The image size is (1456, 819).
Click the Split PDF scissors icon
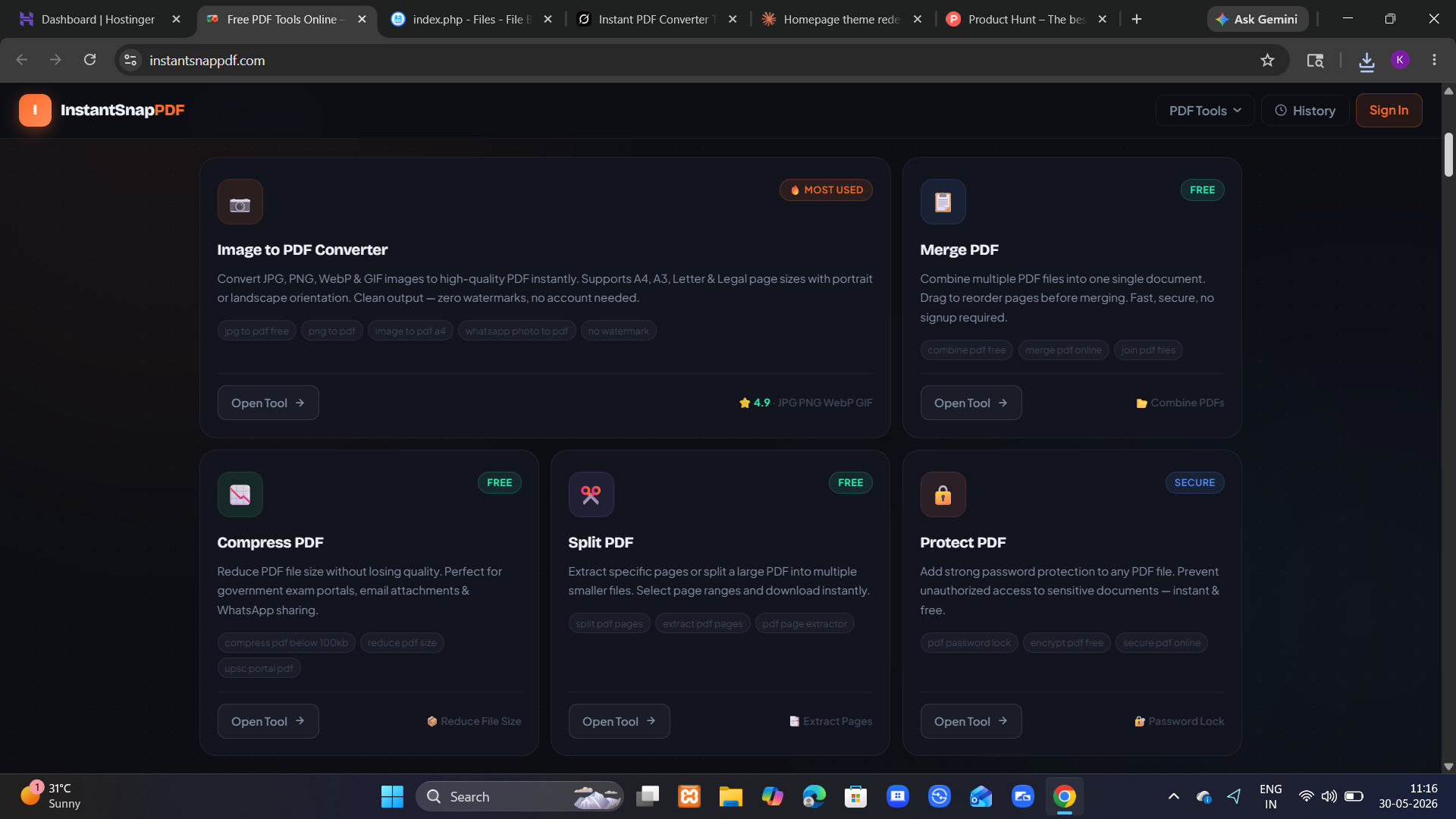click(591, 494)
